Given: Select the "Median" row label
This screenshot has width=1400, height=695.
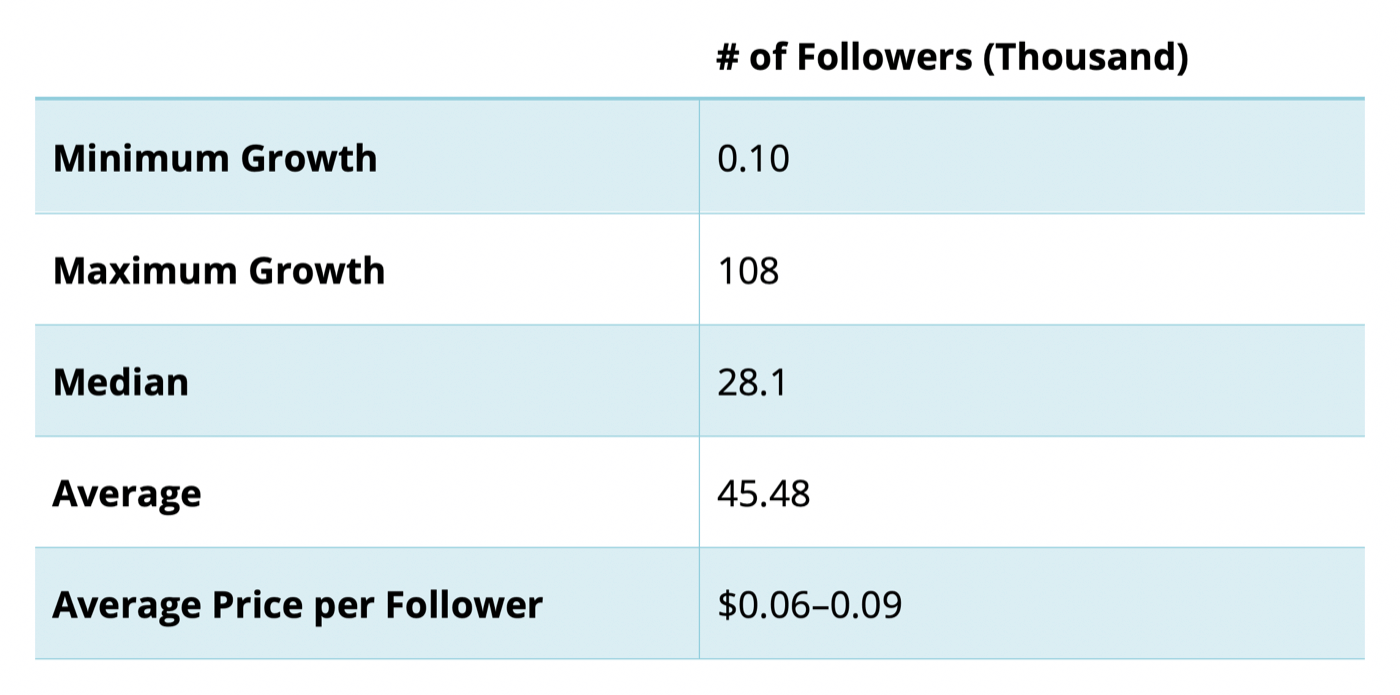Looking at the screenshot, I should pyautogui.click(x=120, y=382).
